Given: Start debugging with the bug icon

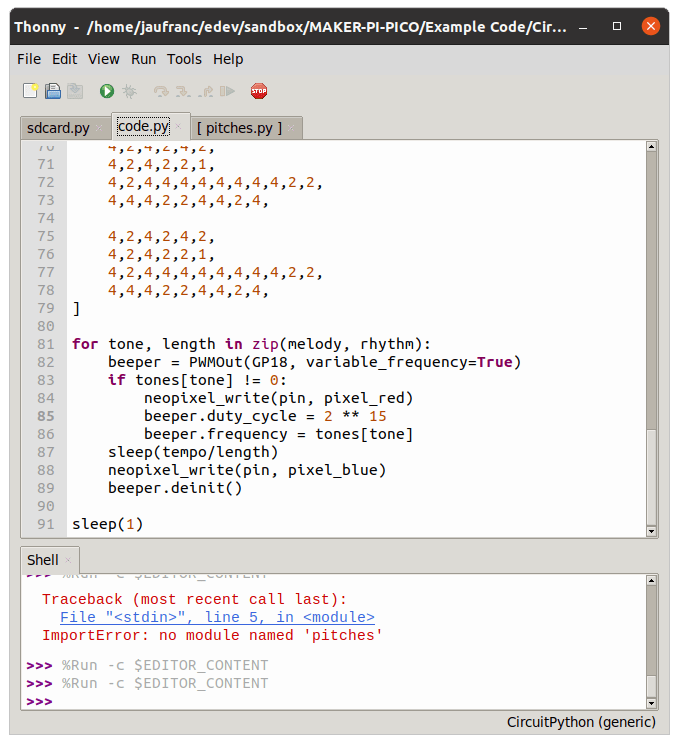Looking at the screenshot, I should tap(129, 91).
